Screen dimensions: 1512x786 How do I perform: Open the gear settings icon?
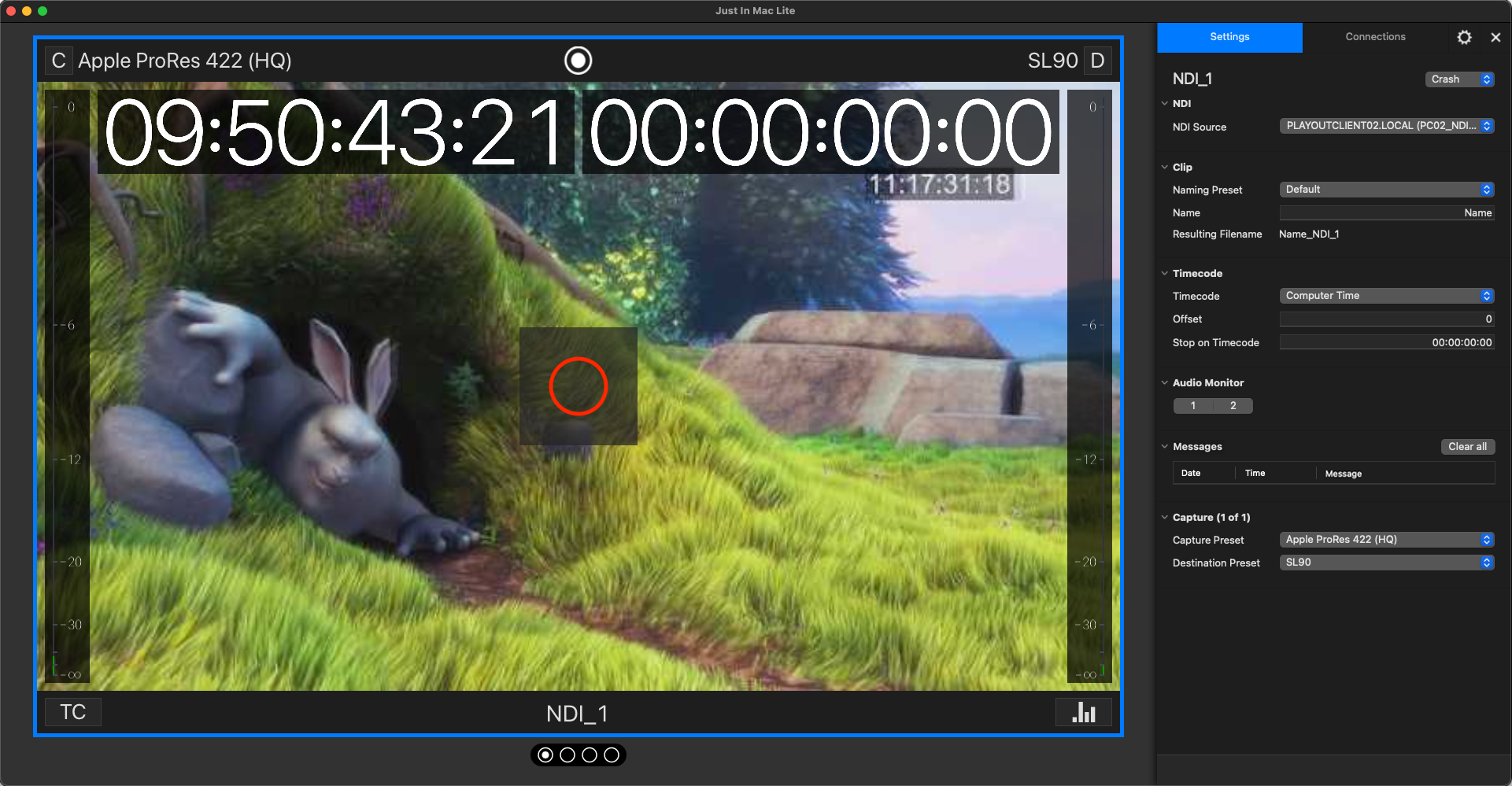[x=1464, y=37]
